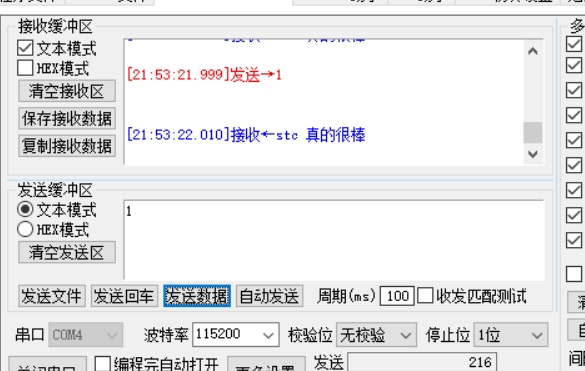This screenshot has height=371, width=585.
Task: Select 文本模式 radio button in send buffer
Action: [25, 209]
